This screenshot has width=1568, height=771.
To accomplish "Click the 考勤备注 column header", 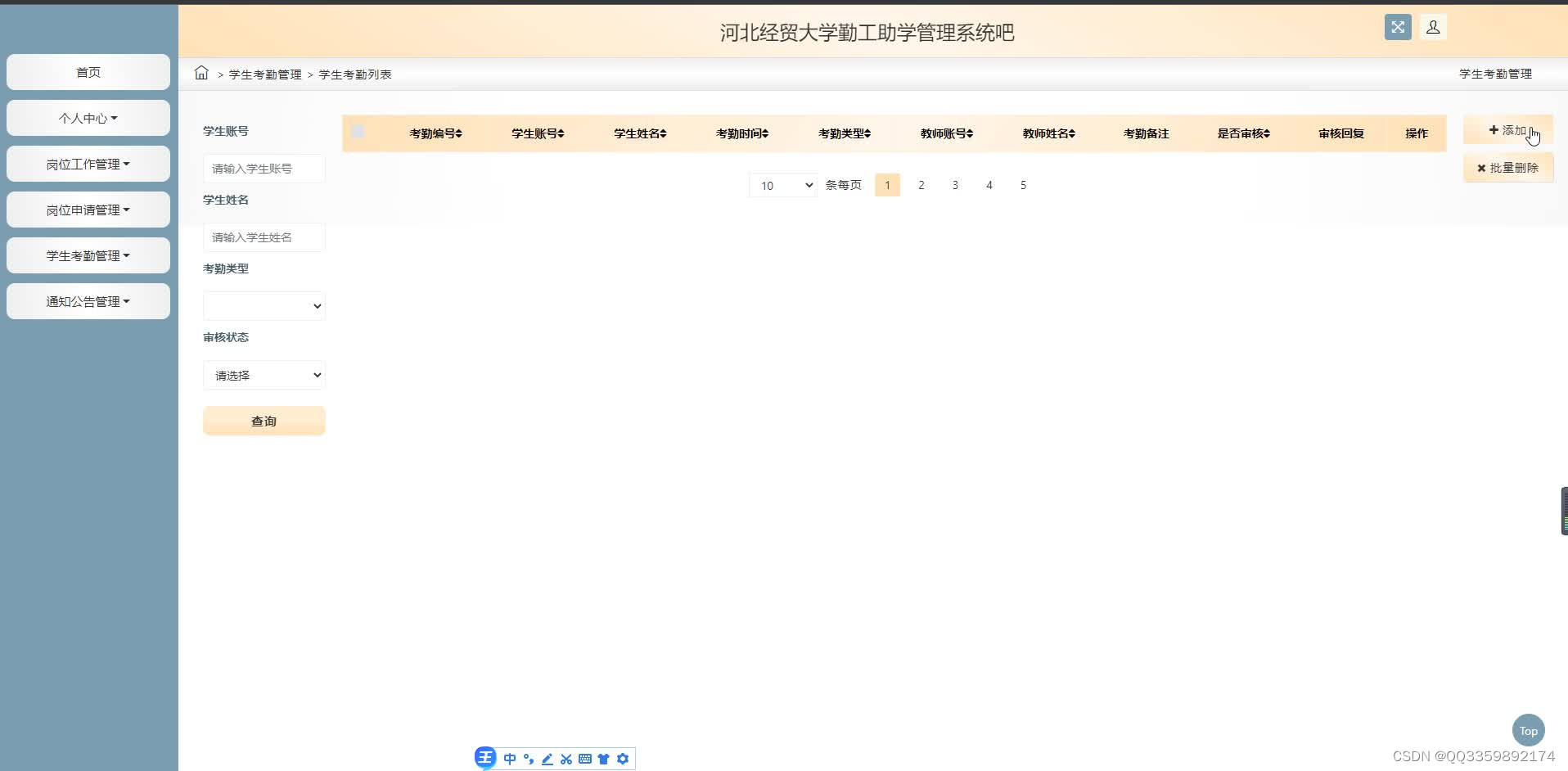I will point(1146,133).
